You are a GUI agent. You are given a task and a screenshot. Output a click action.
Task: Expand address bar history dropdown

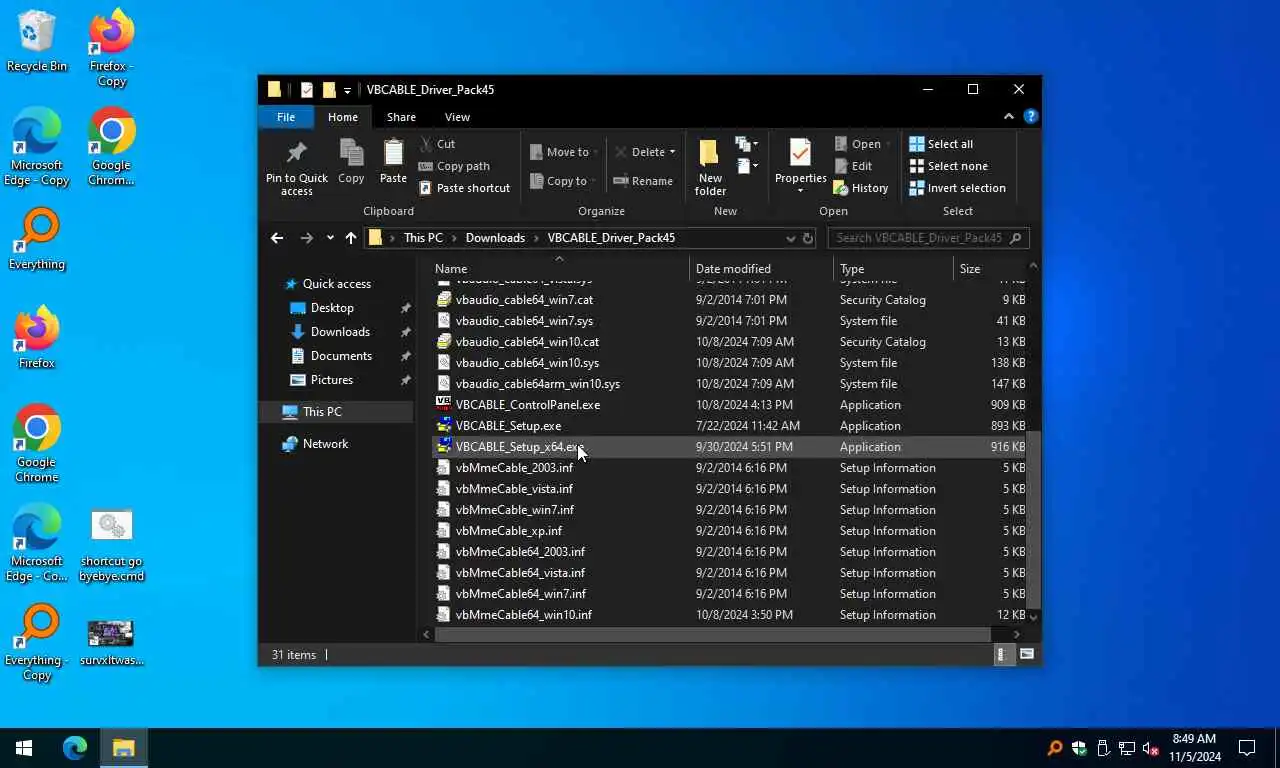[791, 238]
